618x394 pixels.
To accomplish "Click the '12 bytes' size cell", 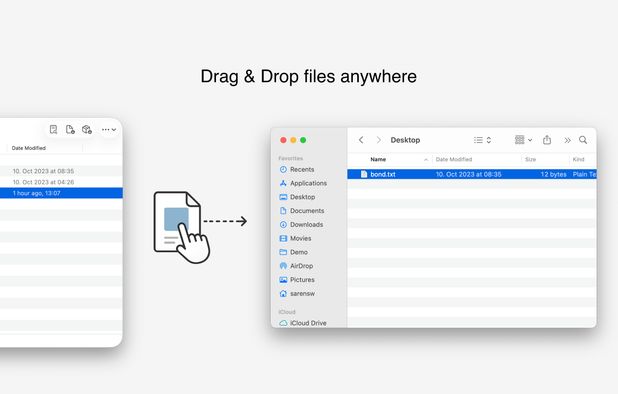I will point(553,174).
